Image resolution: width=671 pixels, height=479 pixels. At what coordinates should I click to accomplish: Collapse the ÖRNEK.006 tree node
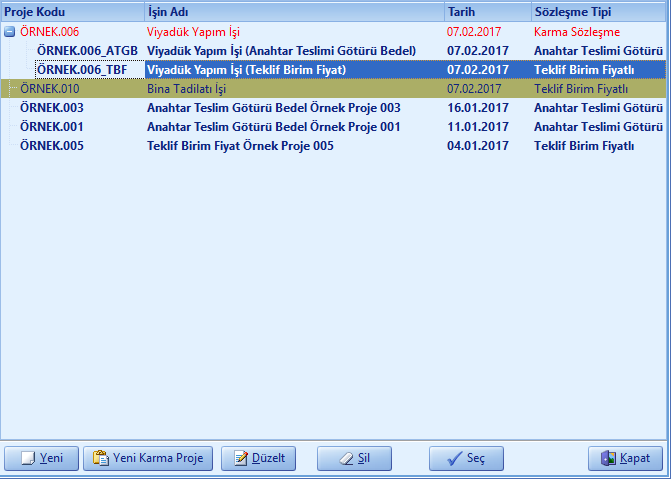point(10,32)
